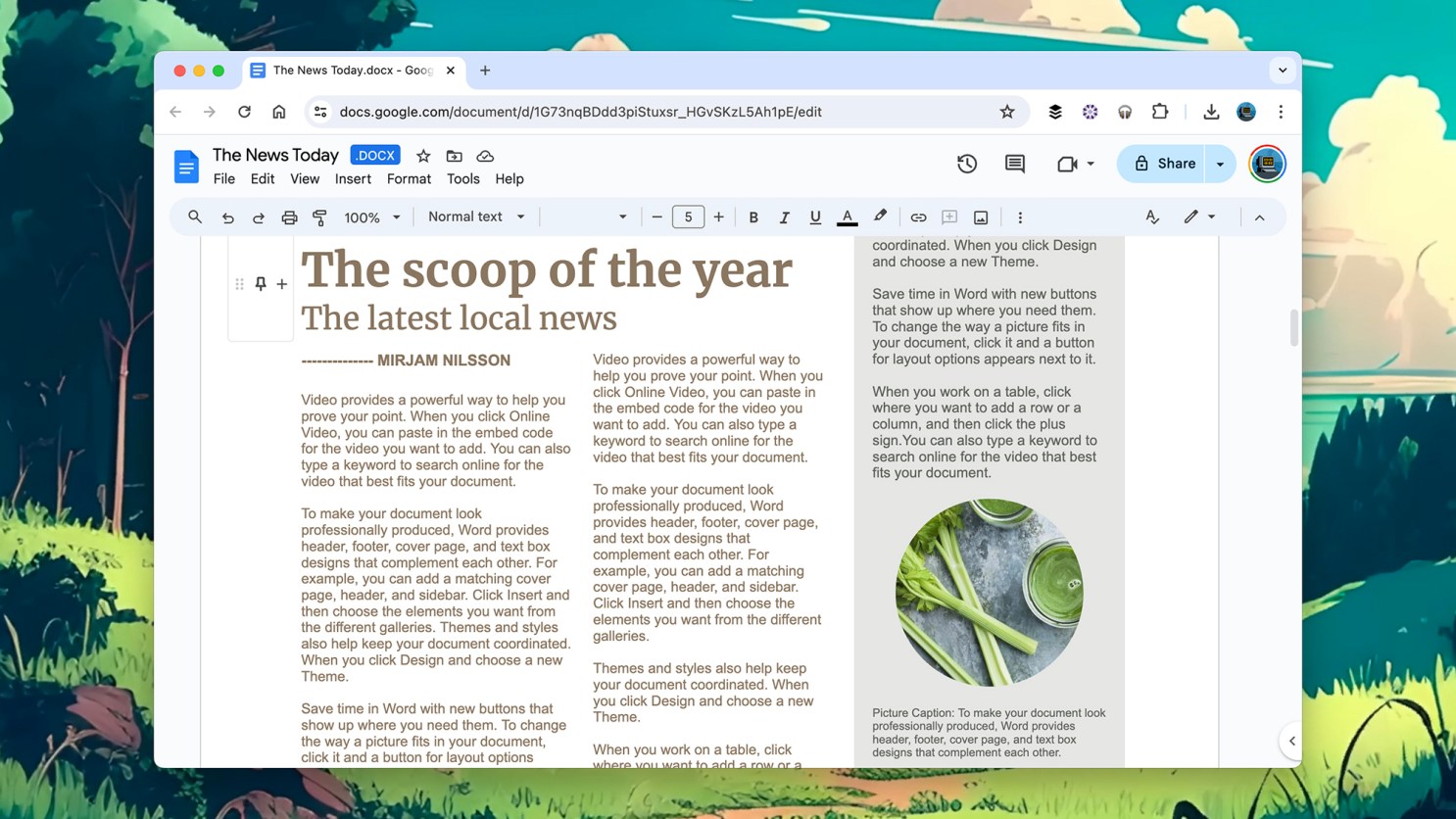The image size is (1456, 819).
Task: Click the print icon in toolbar
Action: point(289,217)
